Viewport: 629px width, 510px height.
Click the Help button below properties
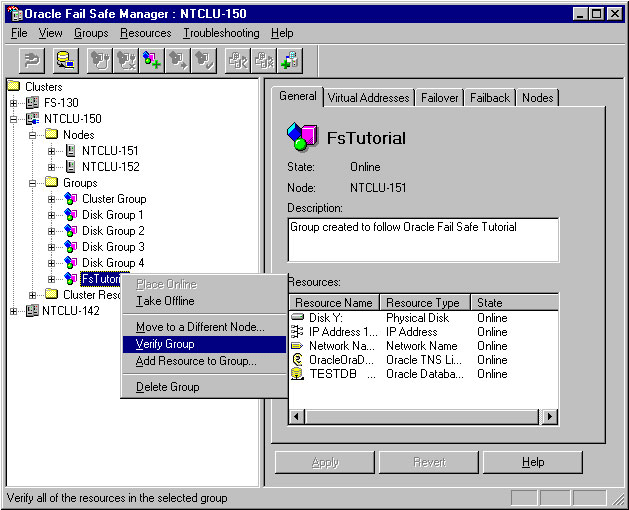tap(533, 462)
